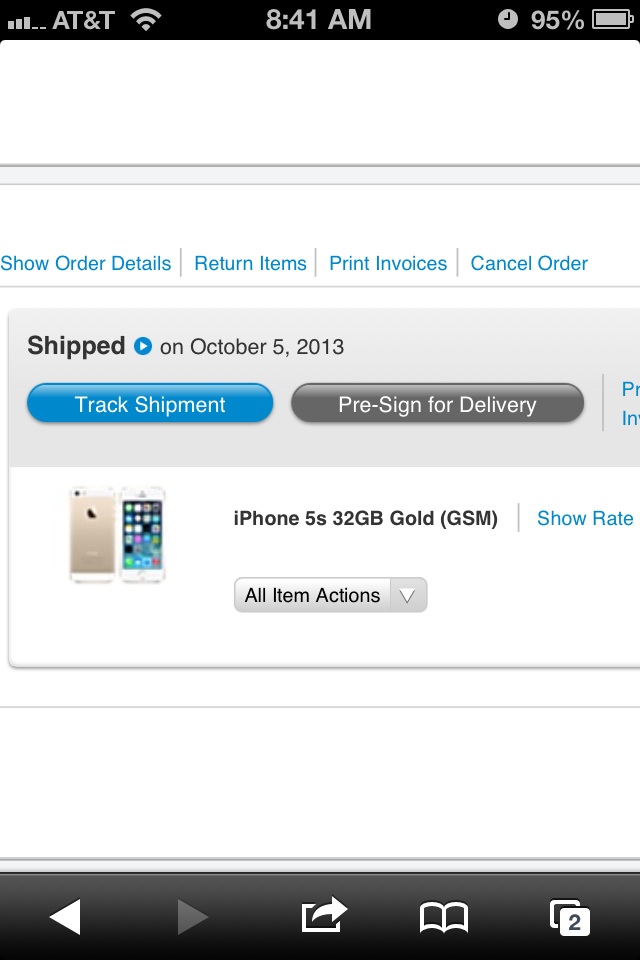Tap the Safari back arrow

click(66, 917)
